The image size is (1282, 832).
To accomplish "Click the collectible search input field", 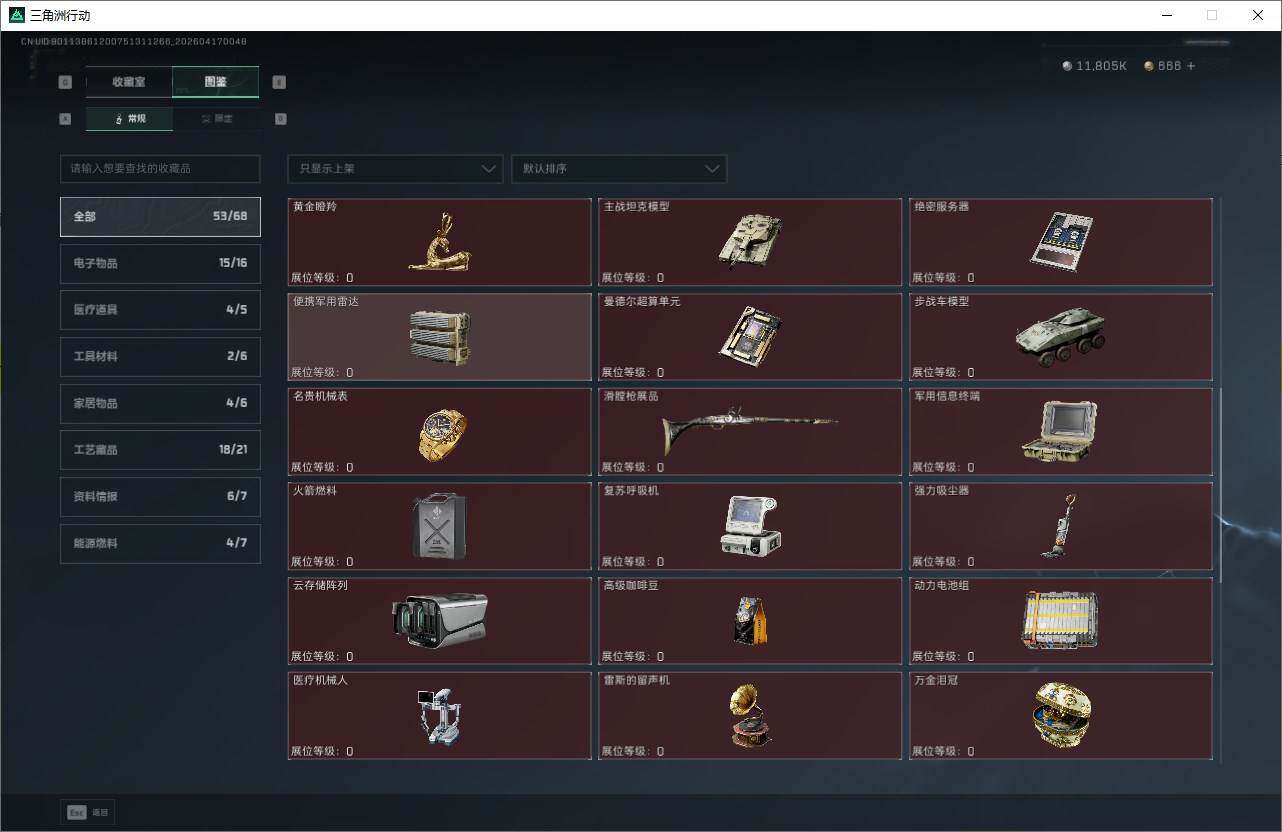I will tap(160, 169).
